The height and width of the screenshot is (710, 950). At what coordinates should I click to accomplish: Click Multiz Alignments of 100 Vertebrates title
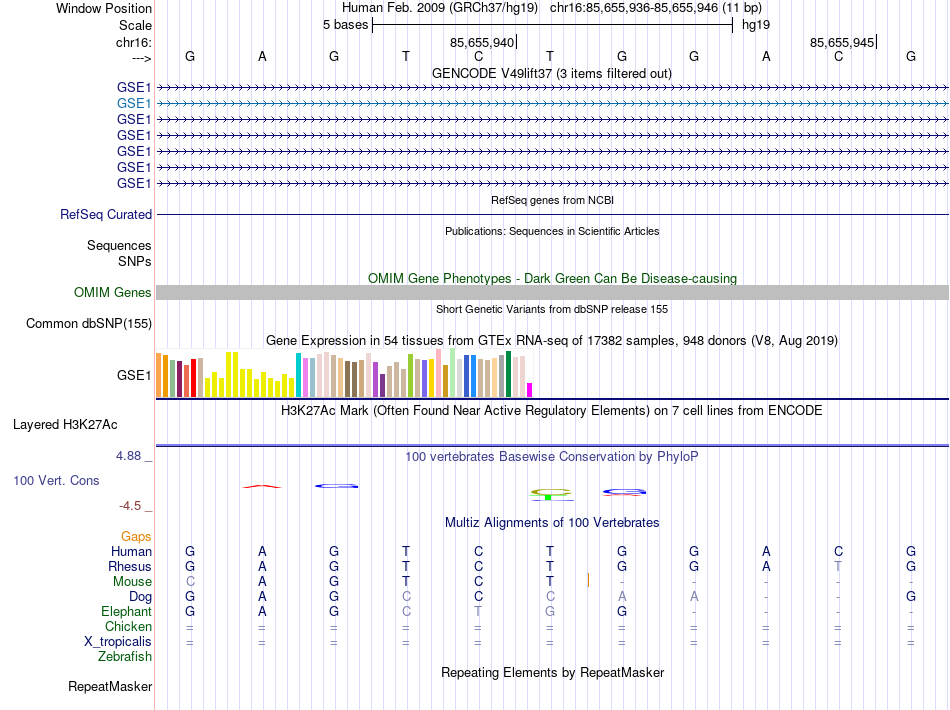(552, 522)
